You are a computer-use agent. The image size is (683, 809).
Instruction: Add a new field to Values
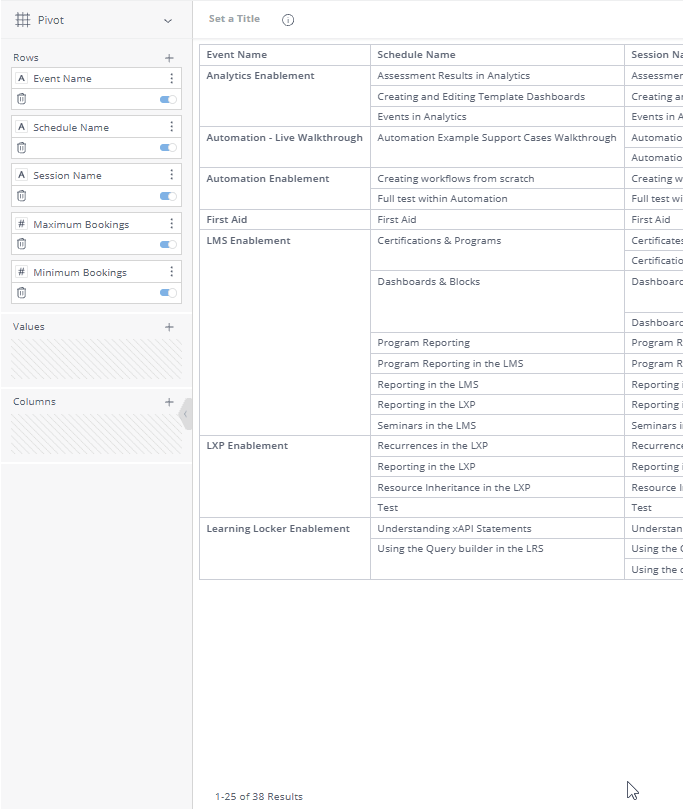[169, 327]
